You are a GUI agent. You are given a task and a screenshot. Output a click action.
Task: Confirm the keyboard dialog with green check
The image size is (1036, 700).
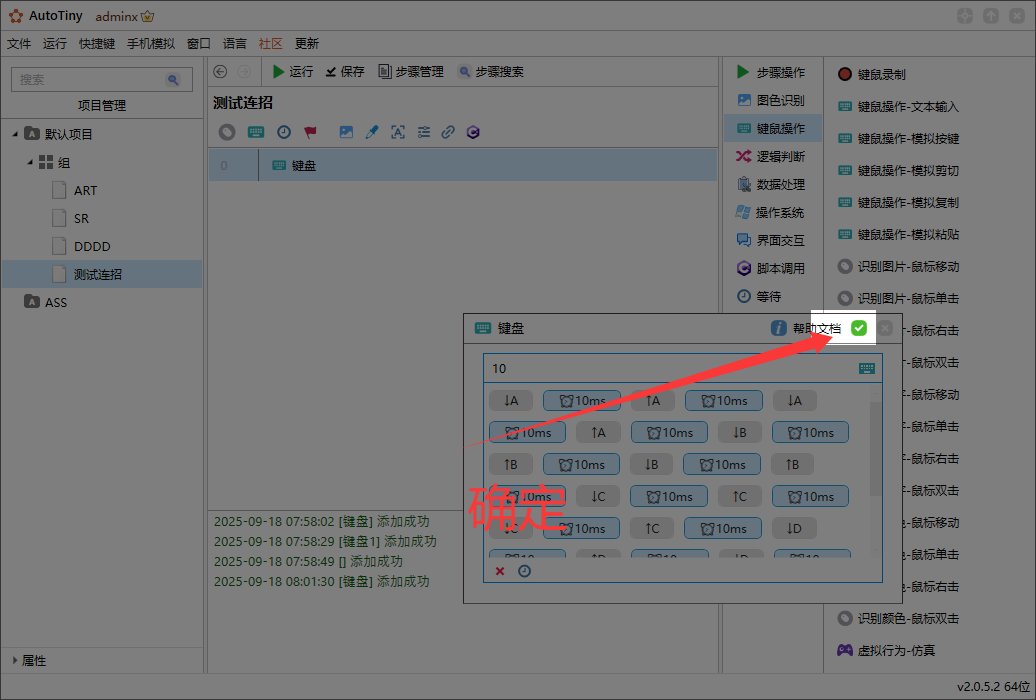(x=859, y=328)
